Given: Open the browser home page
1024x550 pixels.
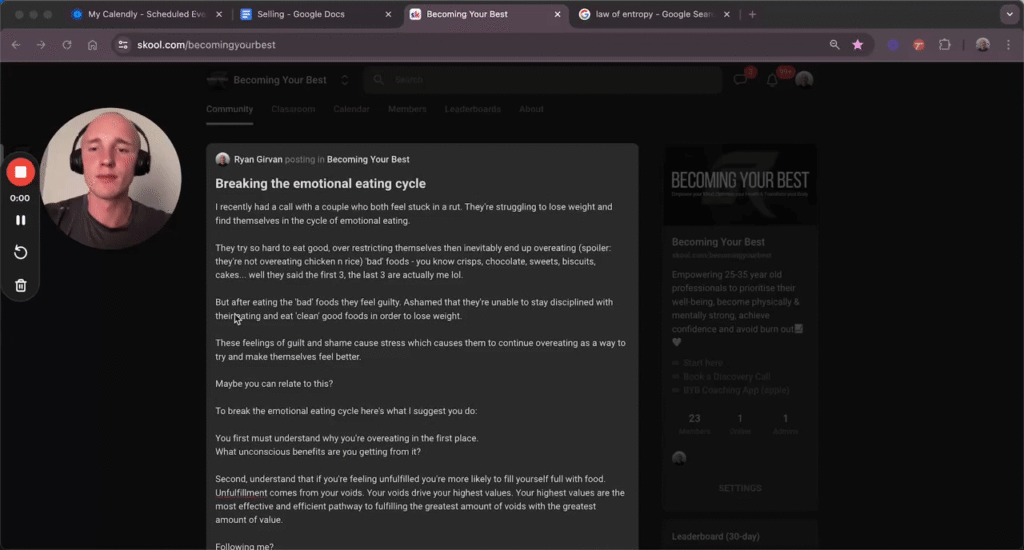Looking at the screenshot, I should [x=92, y=45].
